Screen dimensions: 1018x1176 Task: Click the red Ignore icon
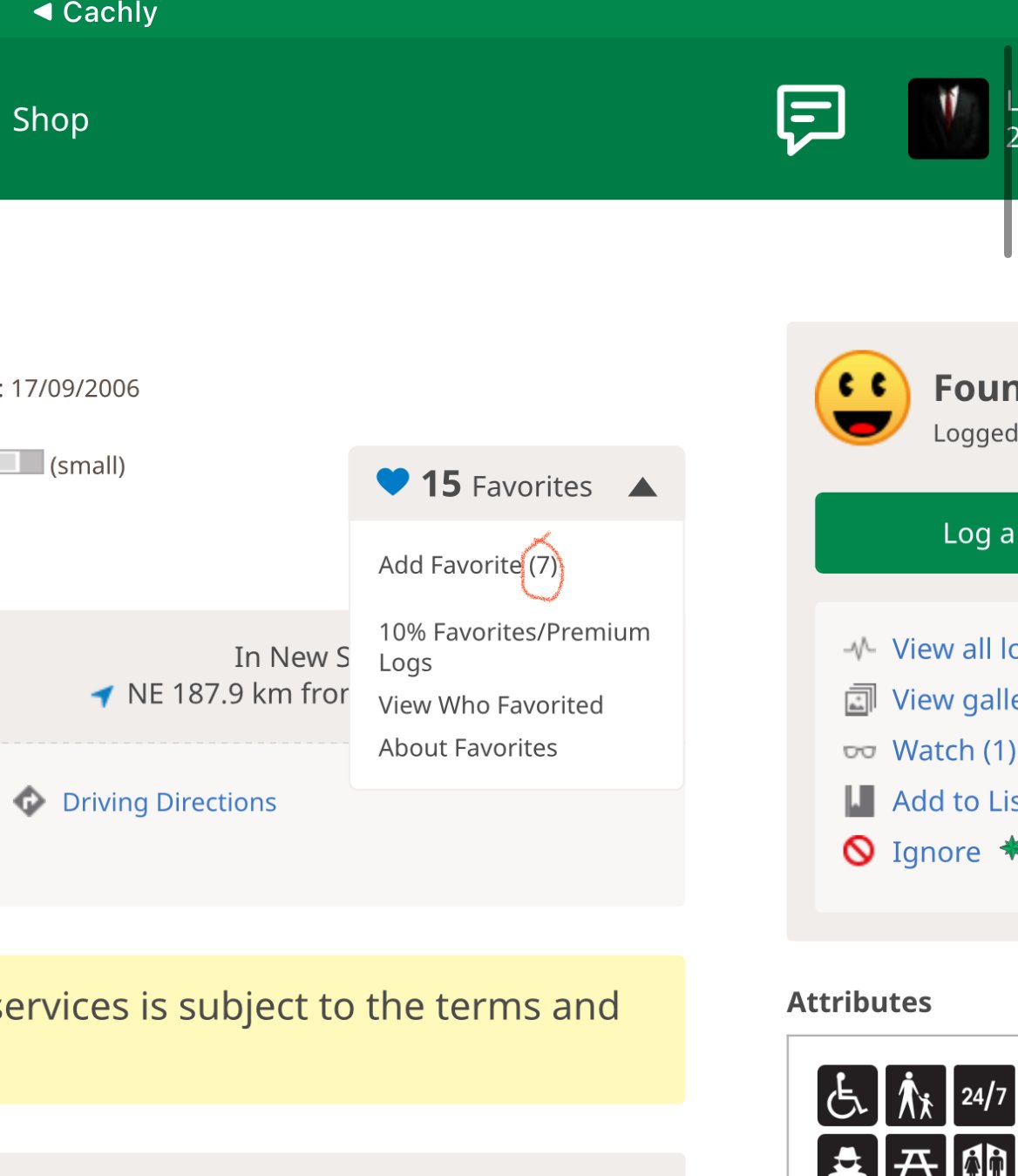click(859, 851)
